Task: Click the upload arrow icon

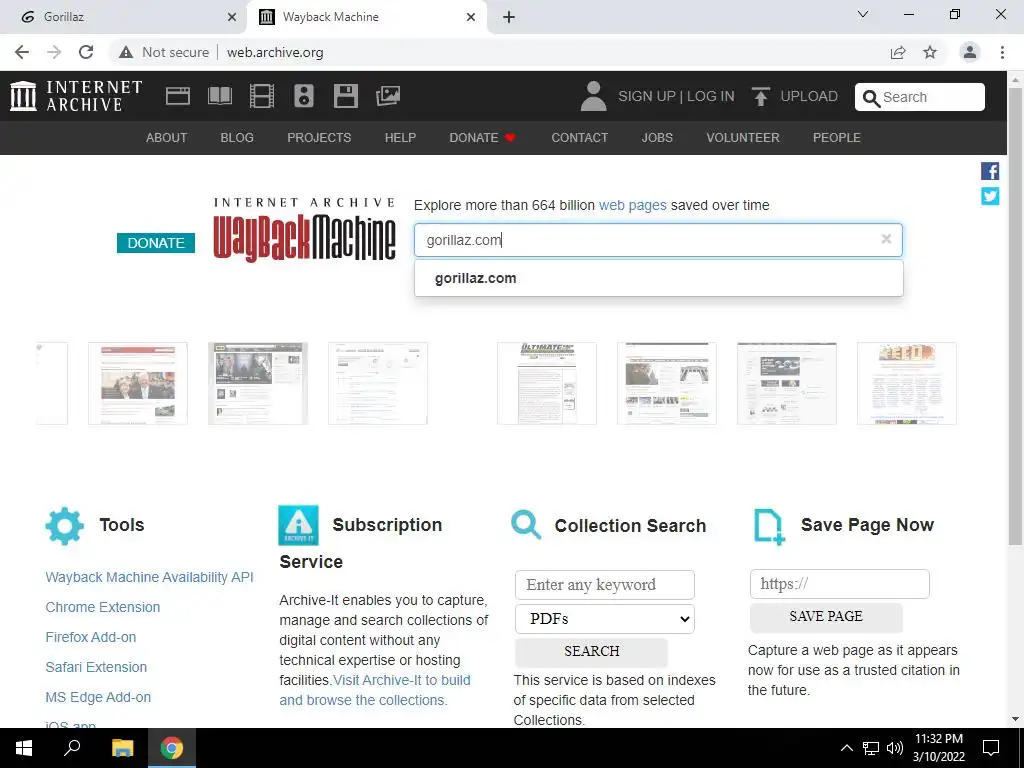Action: 760,96
